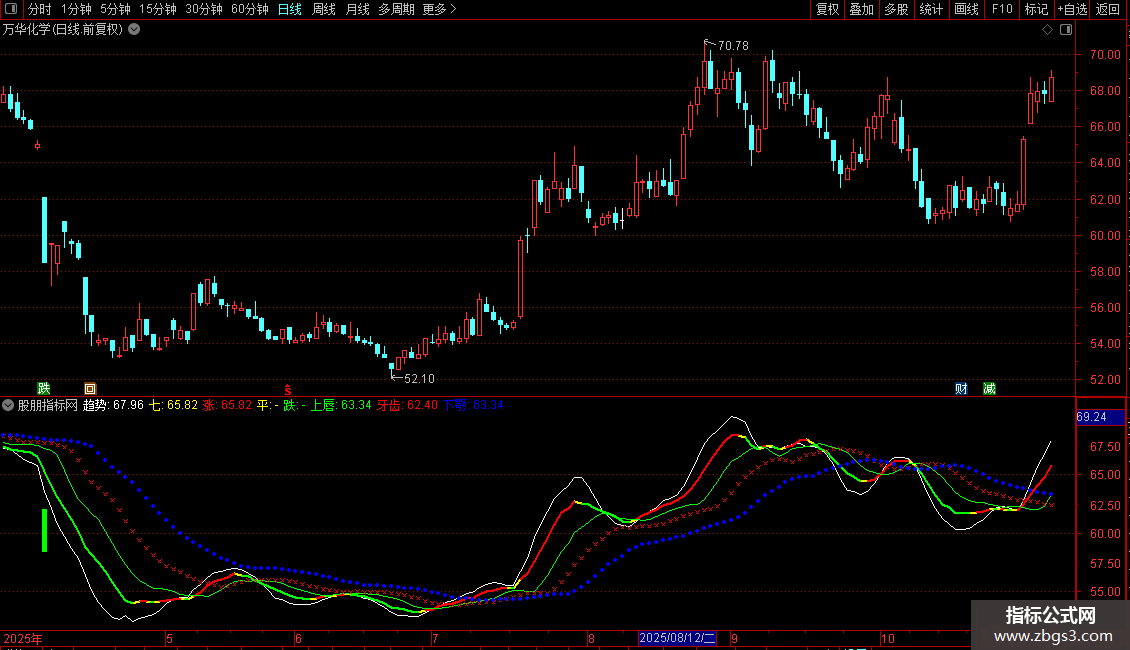Click the 2025/08/12/二 date marker
Screen dimensions: 1130x650
[x=677, y=638]
